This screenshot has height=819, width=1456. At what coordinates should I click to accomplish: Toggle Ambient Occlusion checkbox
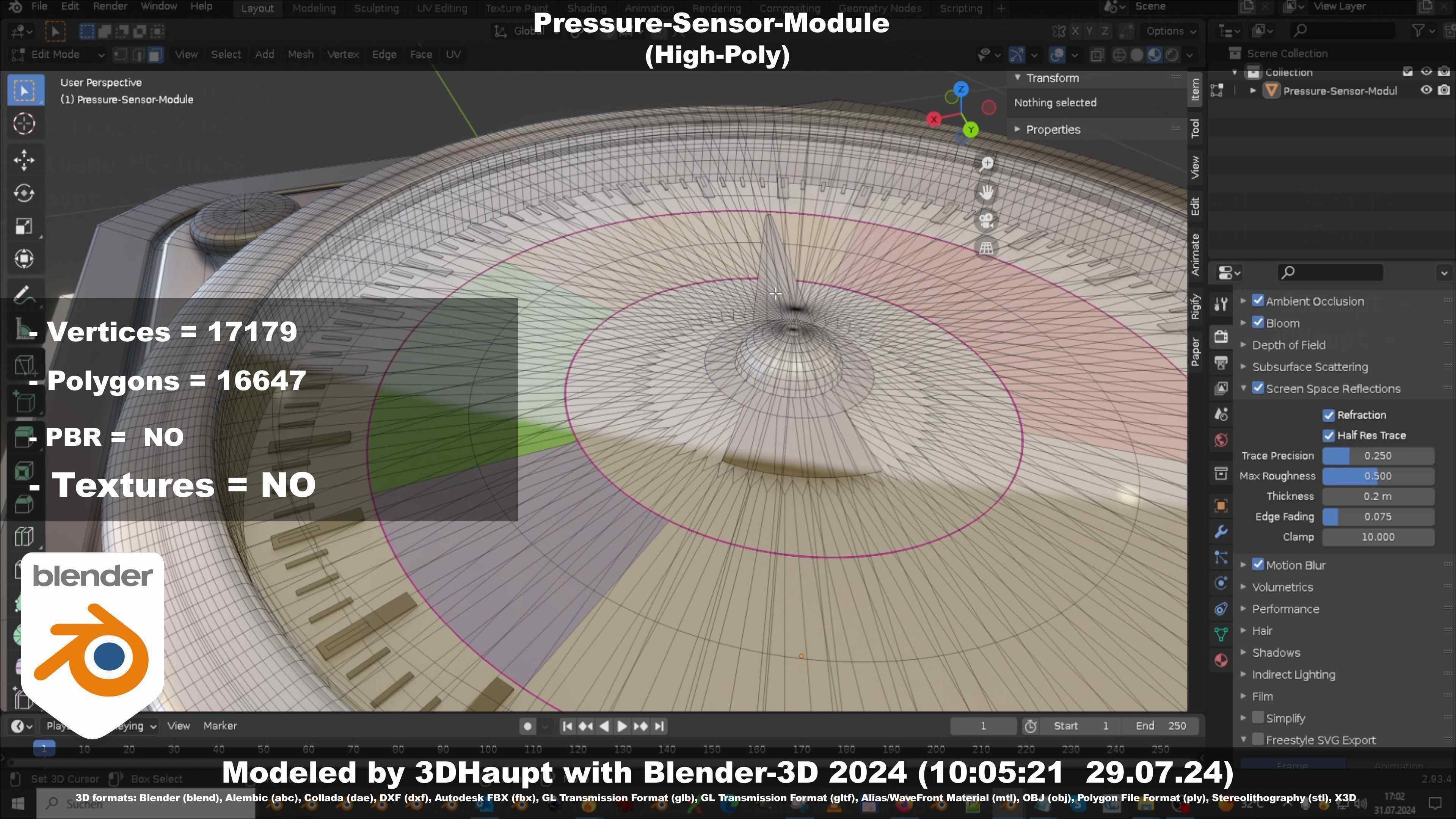tap(1258, 301)
